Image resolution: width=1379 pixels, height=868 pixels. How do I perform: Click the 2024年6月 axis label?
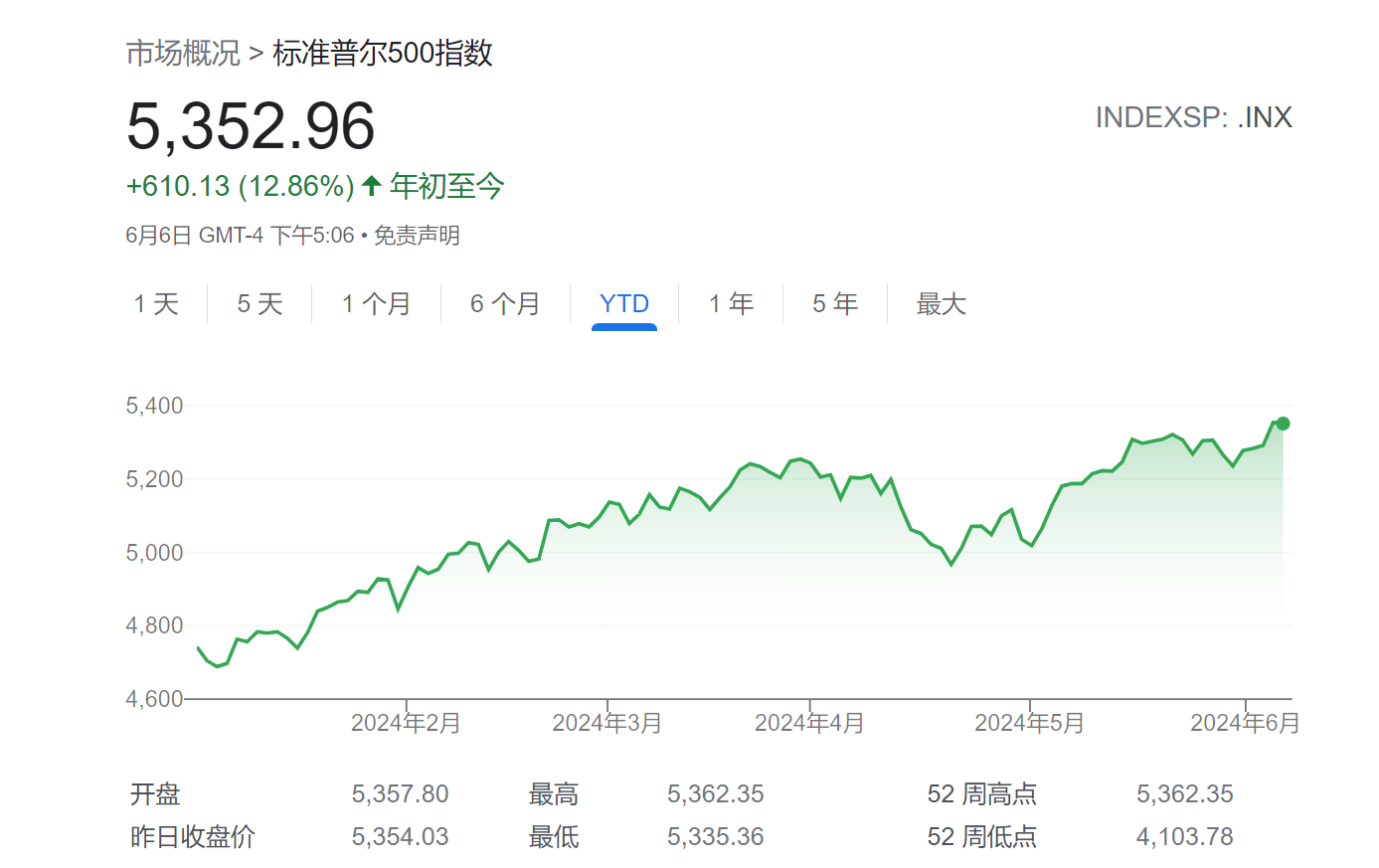[x=1246, y=723]
